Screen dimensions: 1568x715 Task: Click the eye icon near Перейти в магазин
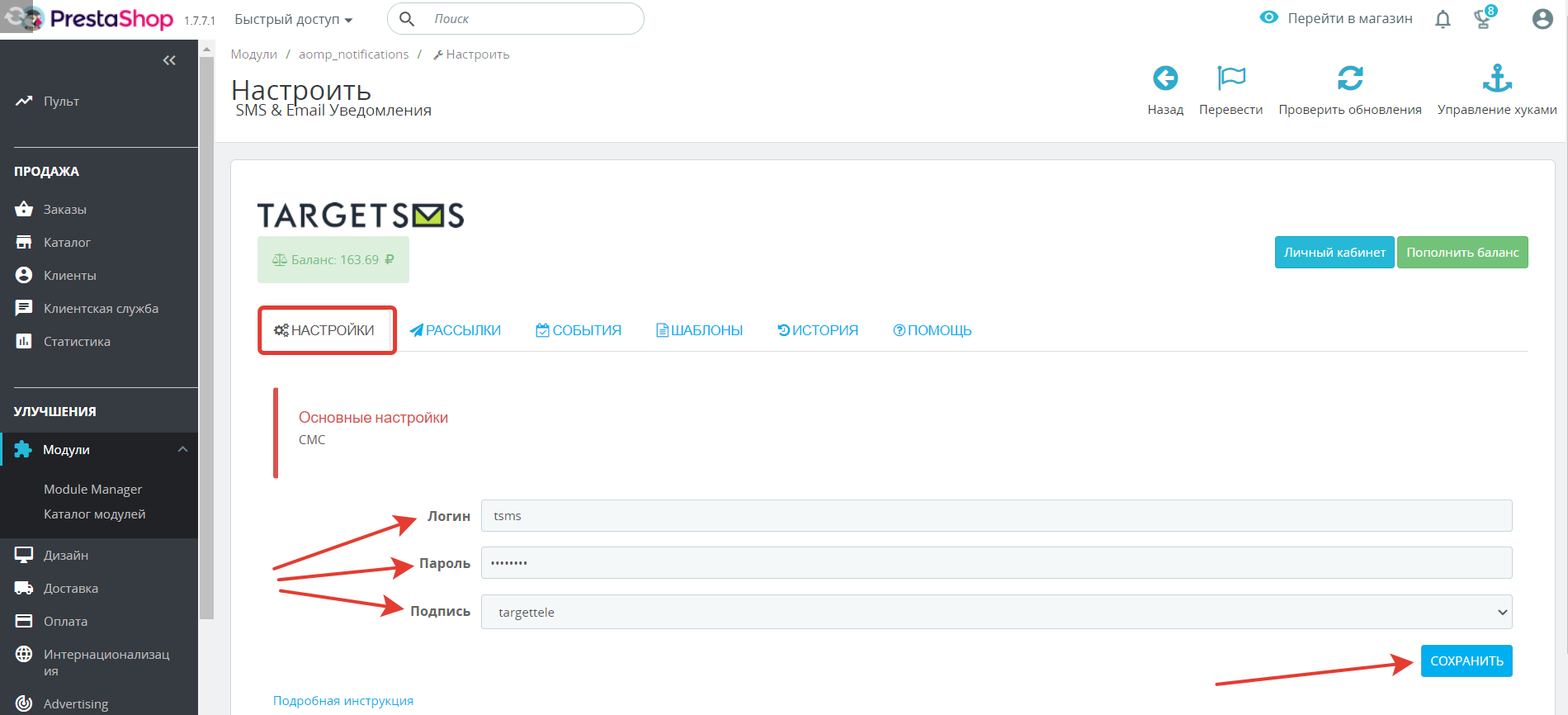pyautogui.click(x=1269, y=17)
